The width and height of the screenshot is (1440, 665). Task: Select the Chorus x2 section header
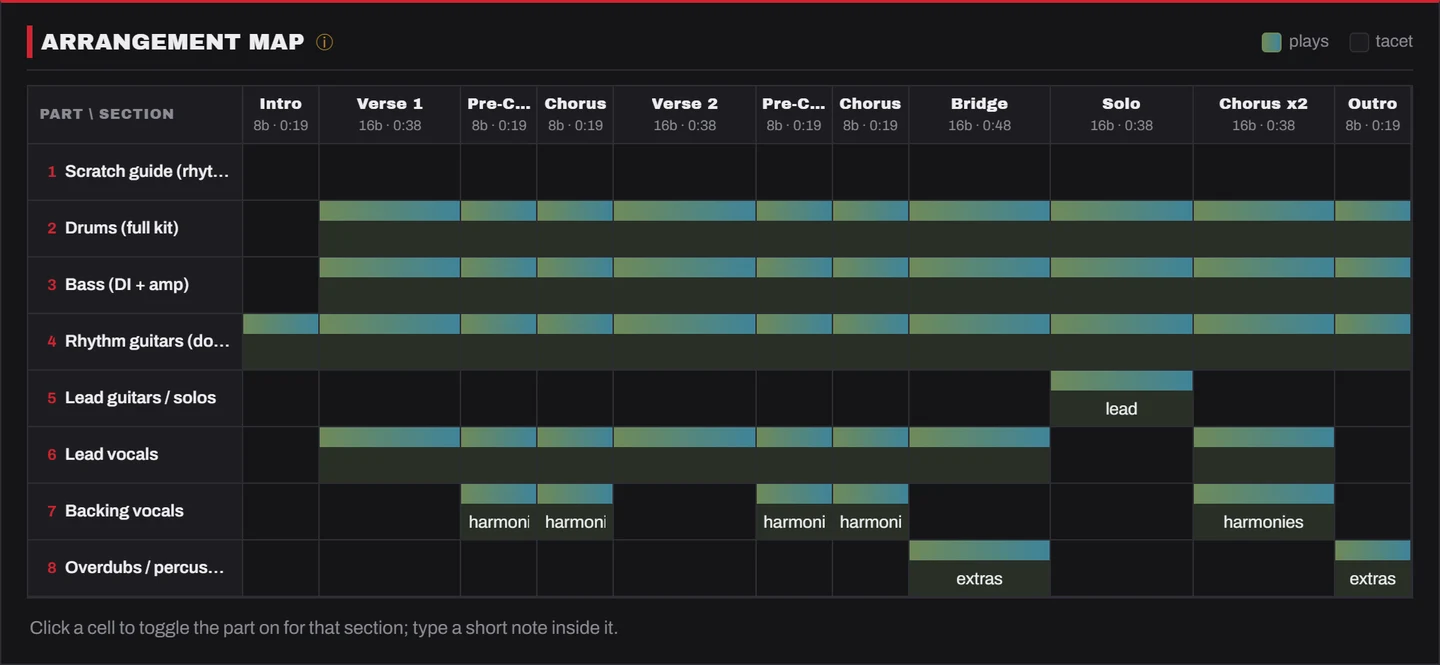(x=1264, y=114)
